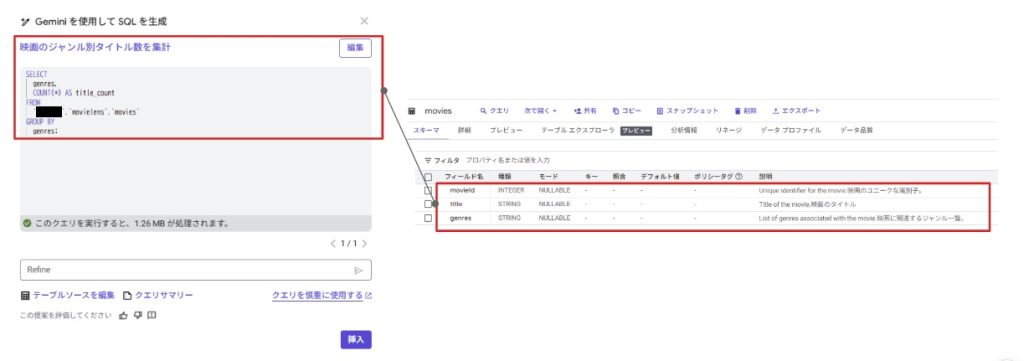Click the feedback book icon beside thumbs
The height and width of the screenshot is (361, 1024).
[152, 315]
